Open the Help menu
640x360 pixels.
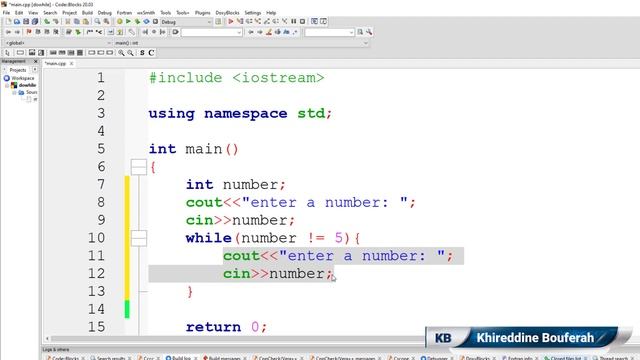pos(271,13)
